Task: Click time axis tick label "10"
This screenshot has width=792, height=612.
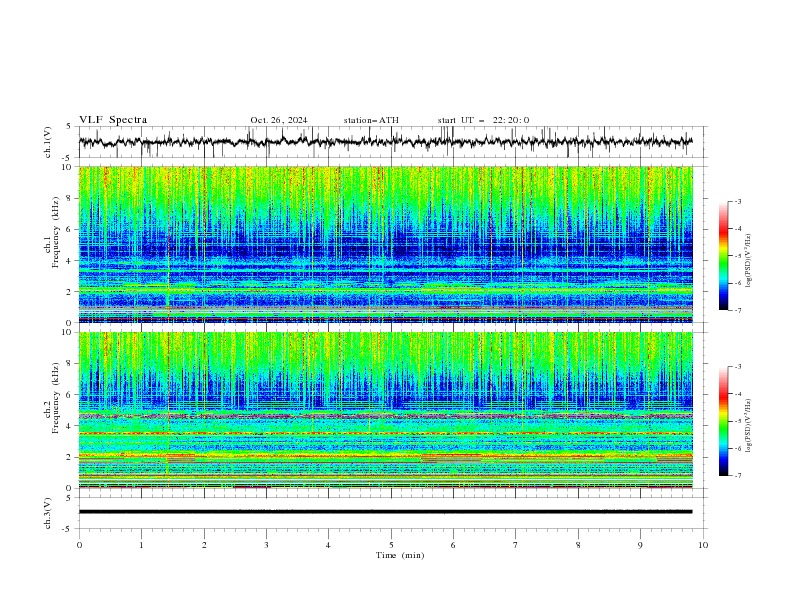Action: coord(703,545)
